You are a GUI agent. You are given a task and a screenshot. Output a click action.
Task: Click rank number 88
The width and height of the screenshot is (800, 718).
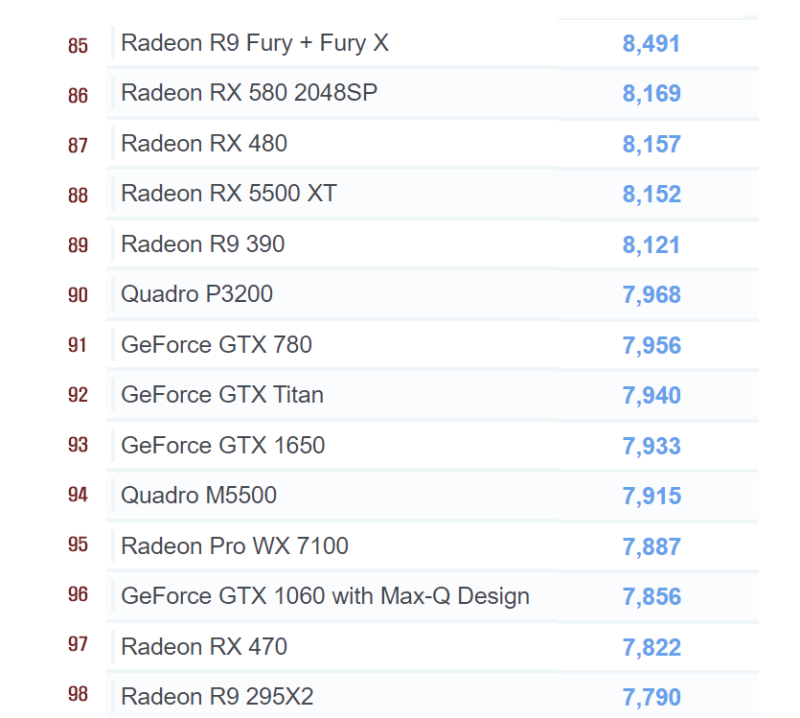coord(78,195)
